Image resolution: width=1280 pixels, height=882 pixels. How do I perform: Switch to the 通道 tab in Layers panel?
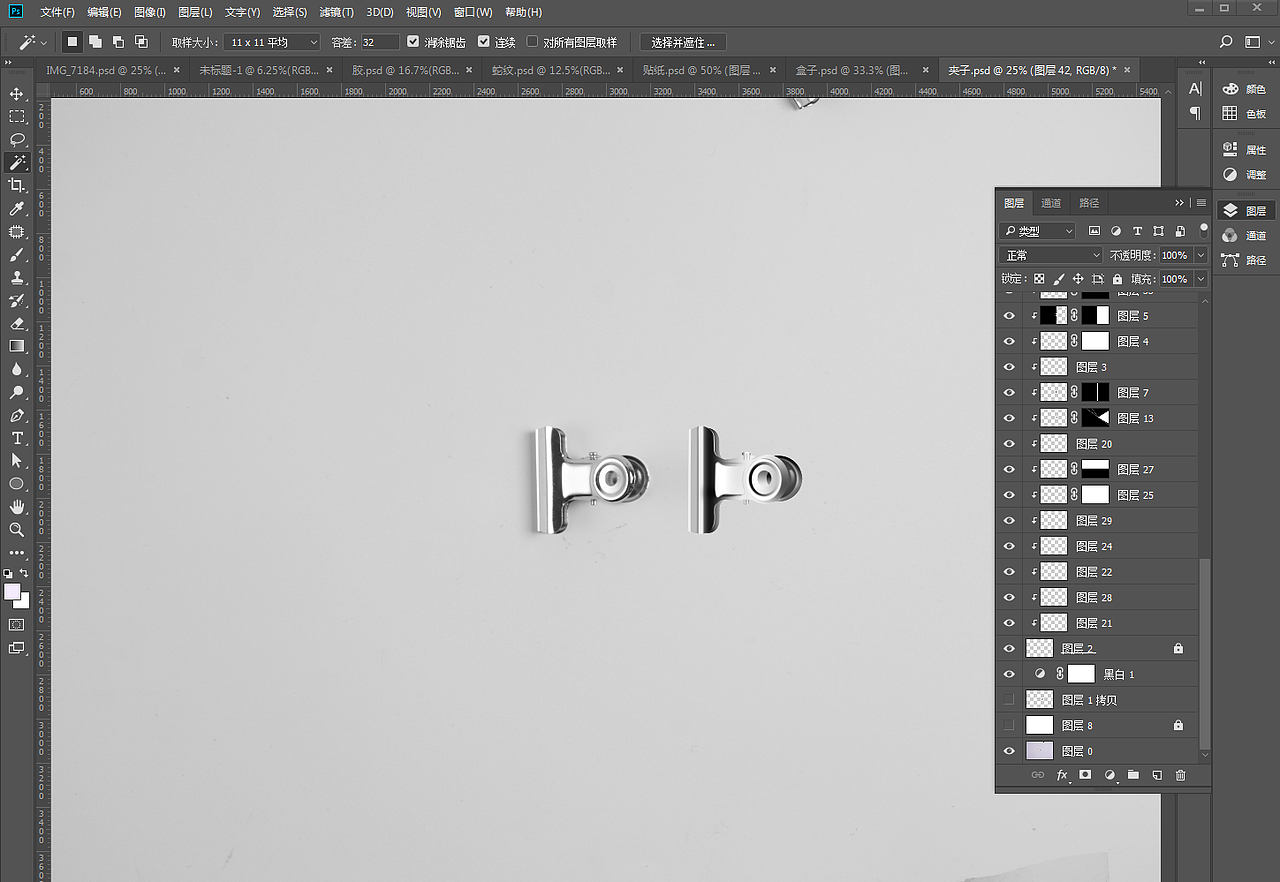click(x=1051, y=203)
